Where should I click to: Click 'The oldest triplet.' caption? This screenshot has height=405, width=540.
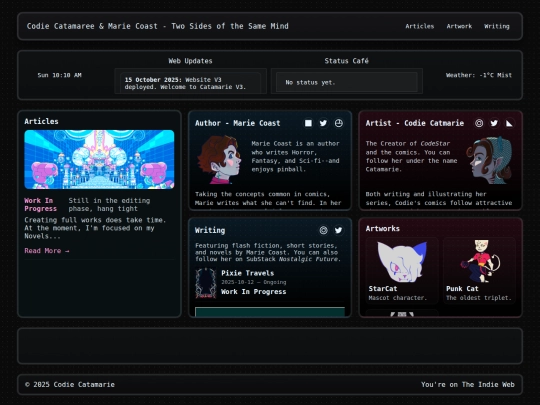pos(479,298)
